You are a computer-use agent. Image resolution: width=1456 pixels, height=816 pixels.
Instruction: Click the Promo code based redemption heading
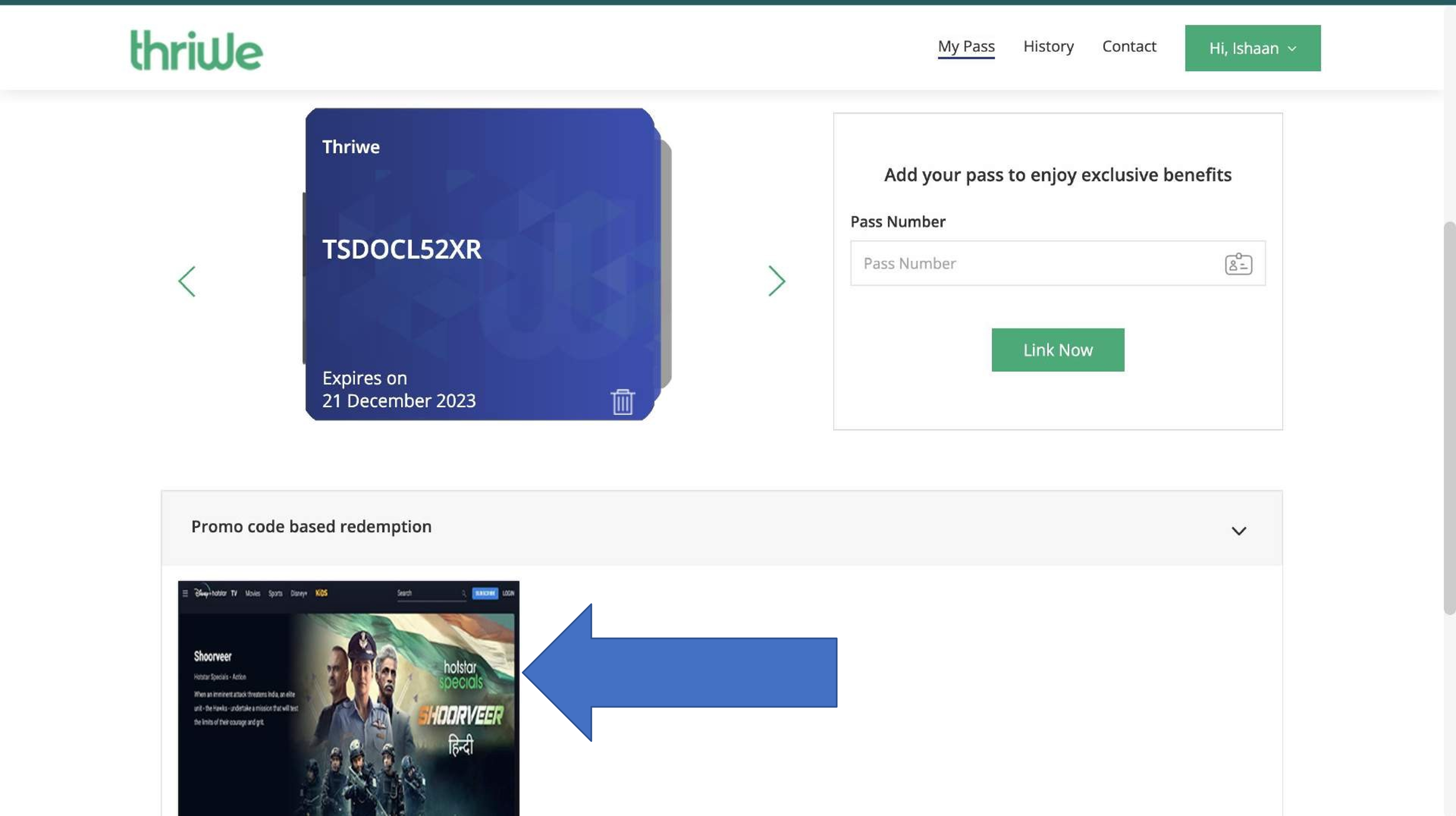(x=311, y=527)
